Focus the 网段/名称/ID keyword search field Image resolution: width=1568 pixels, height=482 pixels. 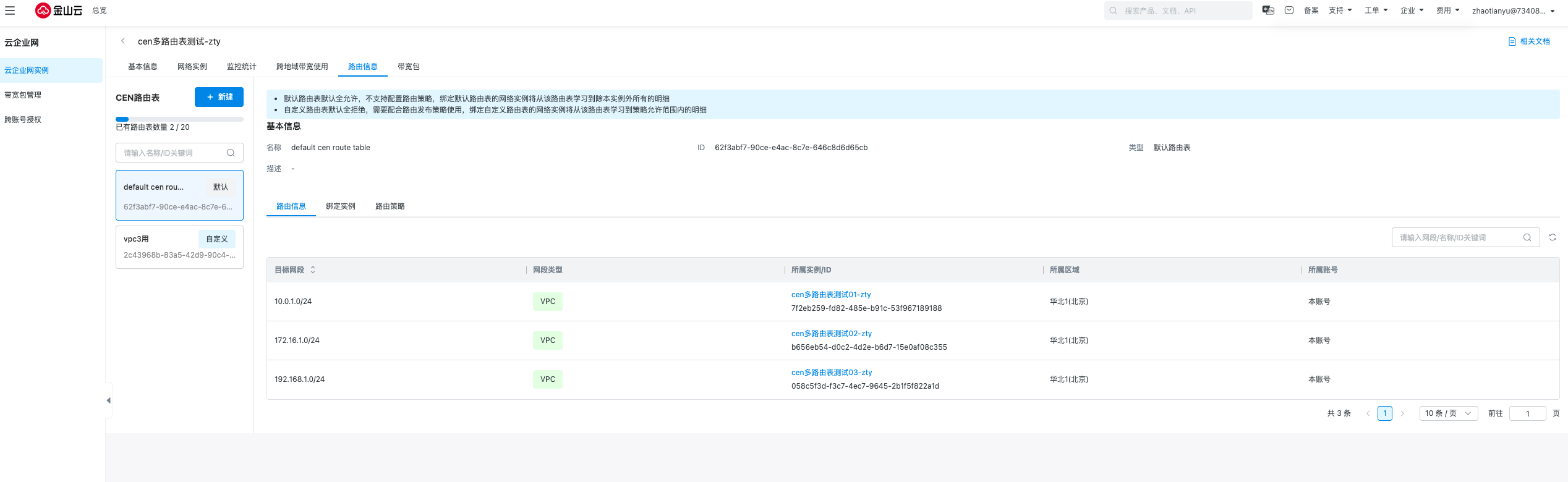[x=1456, y=238]
